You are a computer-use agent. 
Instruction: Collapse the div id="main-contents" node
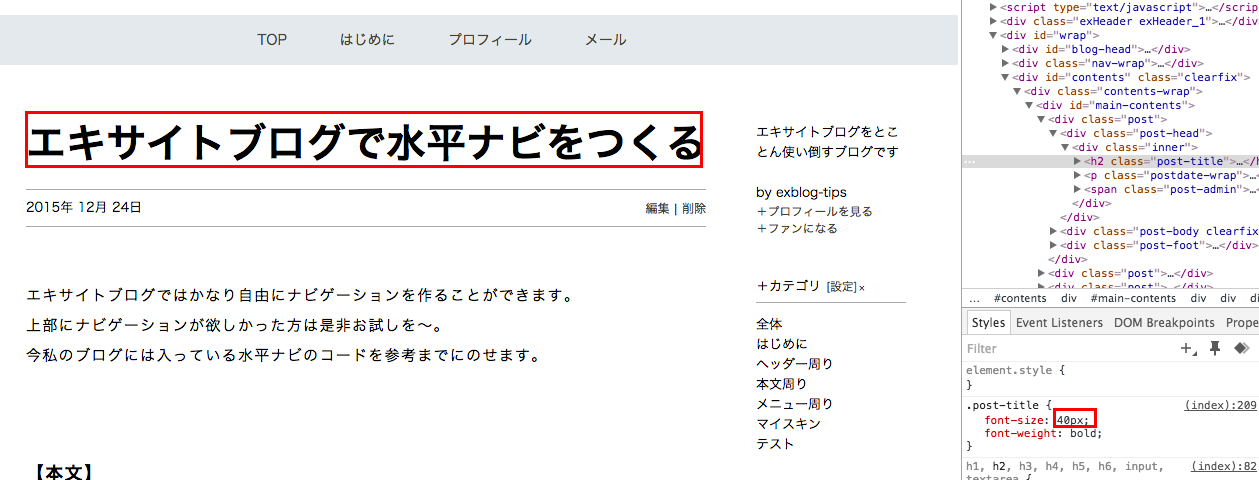1030,105
